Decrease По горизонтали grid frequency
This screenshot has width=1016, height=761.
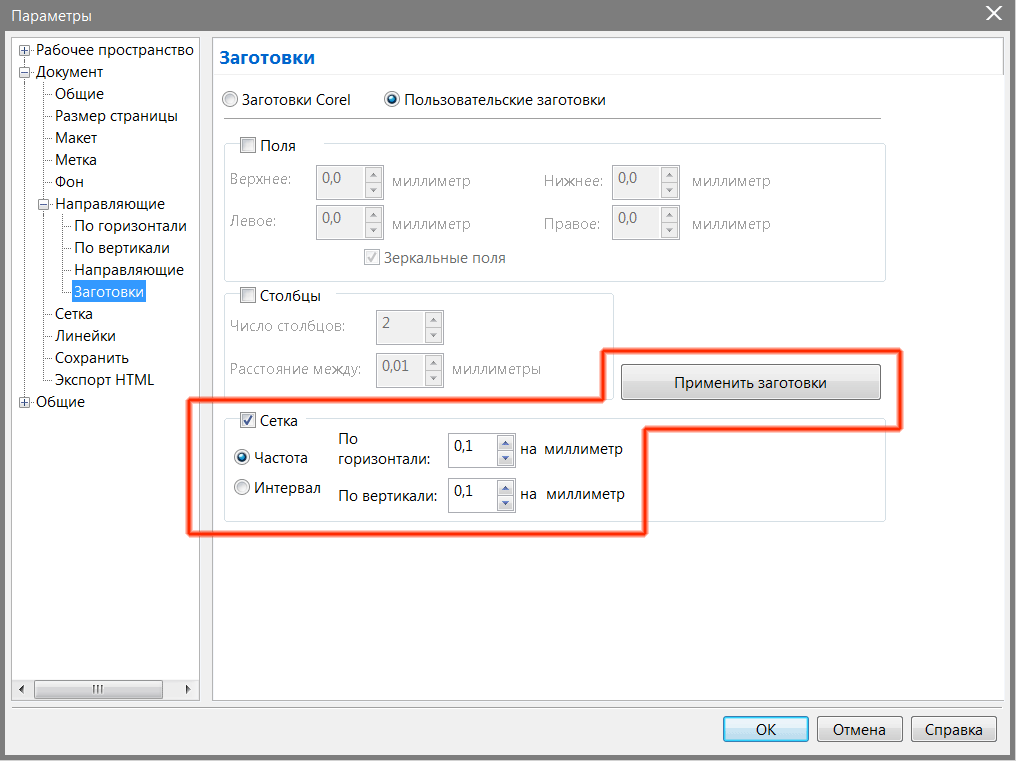click(x=505, y=458)
